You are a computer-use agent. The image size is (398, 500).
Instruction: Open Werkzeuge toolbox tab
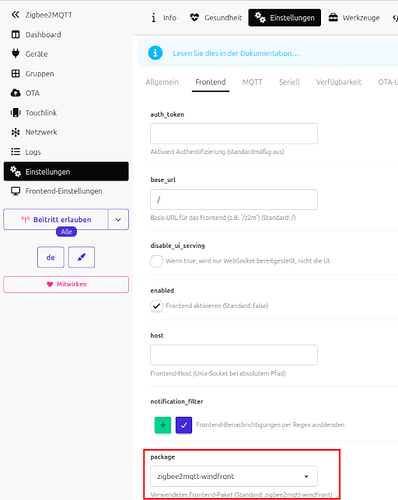[354, 18]
